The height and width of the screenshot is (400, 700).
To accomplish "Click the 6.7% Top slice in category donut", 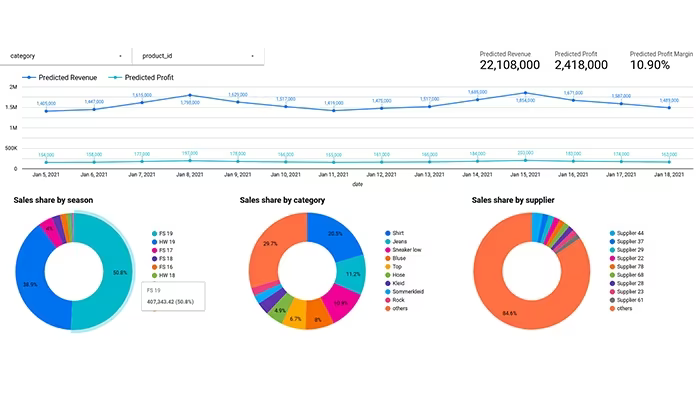I will [x=295, y=315].
